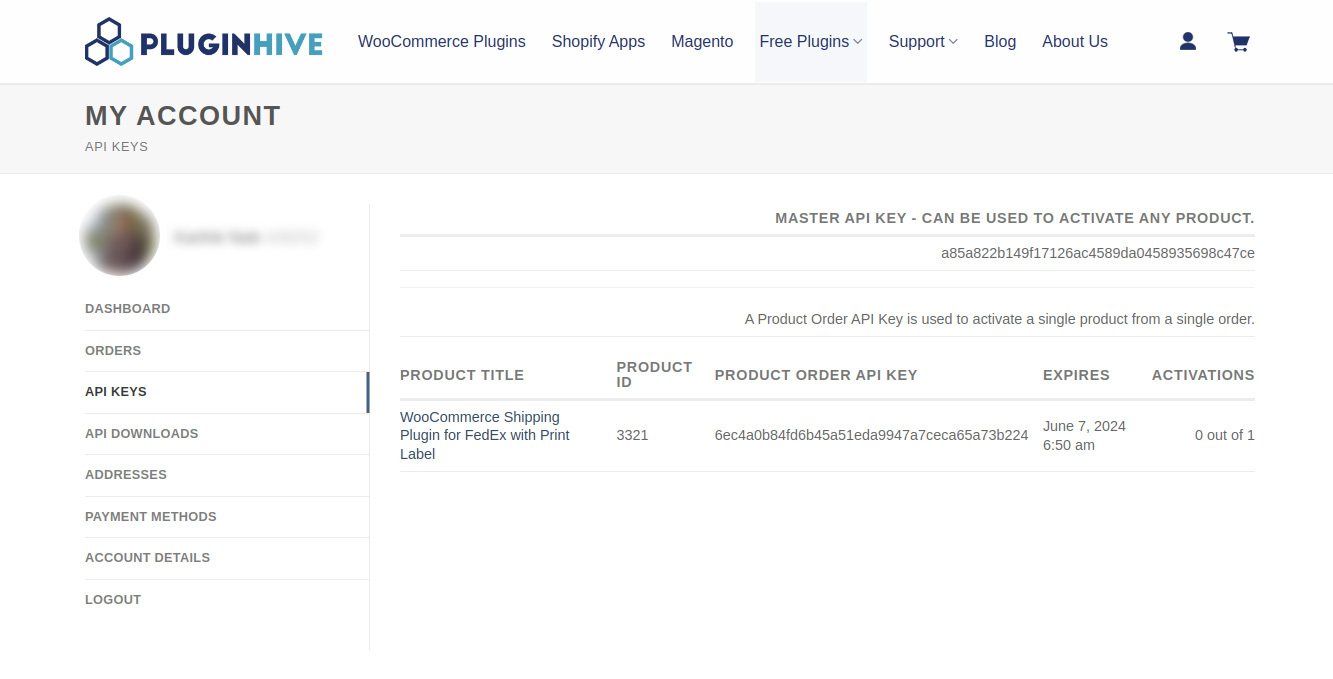Click the Product Order API Key header
Viewport: 1333px width, 679px height.
pyautogui.click(x=816, y=375)
